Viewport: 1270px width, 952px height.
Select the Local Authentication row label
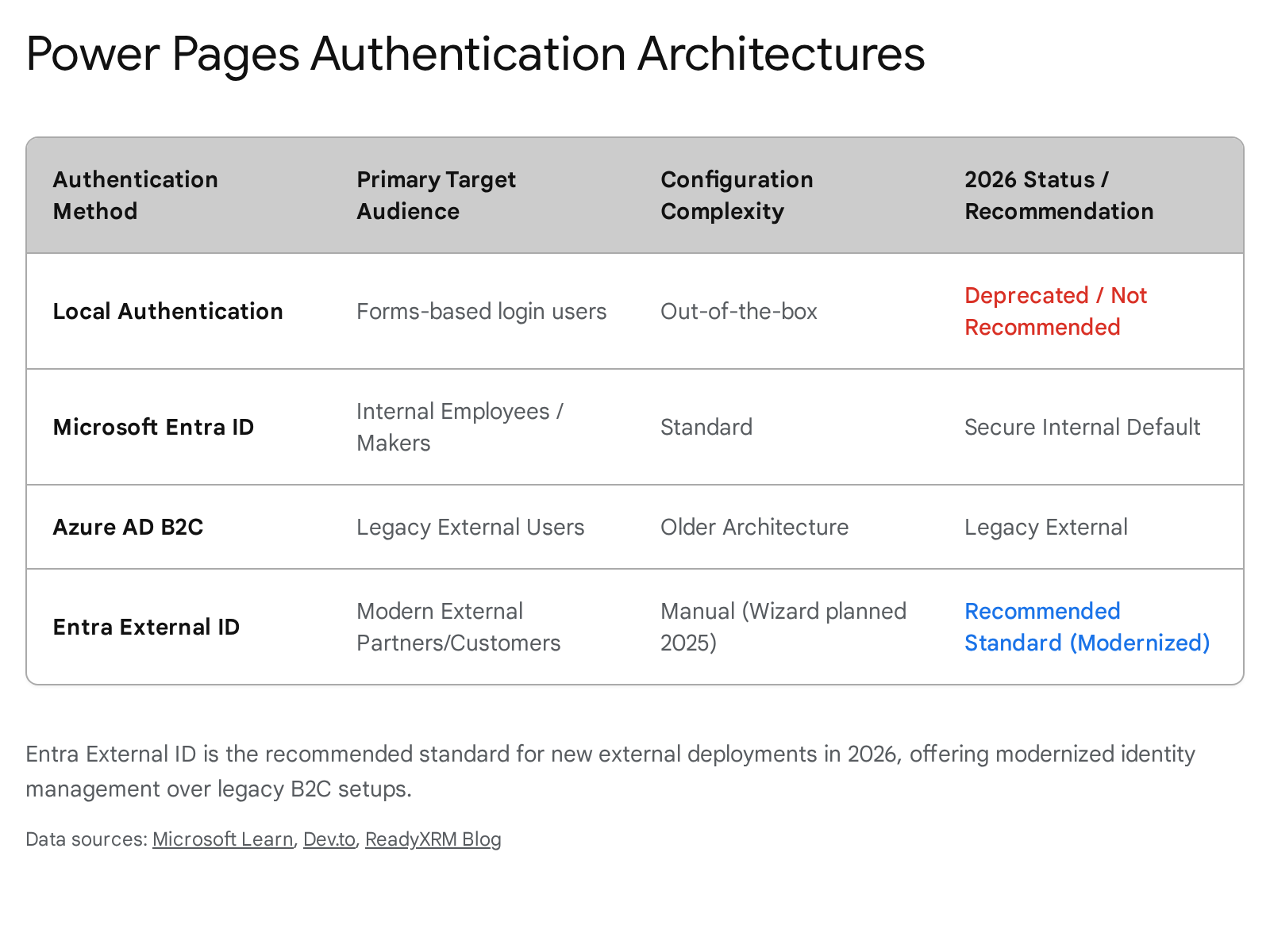coord(167,311)
